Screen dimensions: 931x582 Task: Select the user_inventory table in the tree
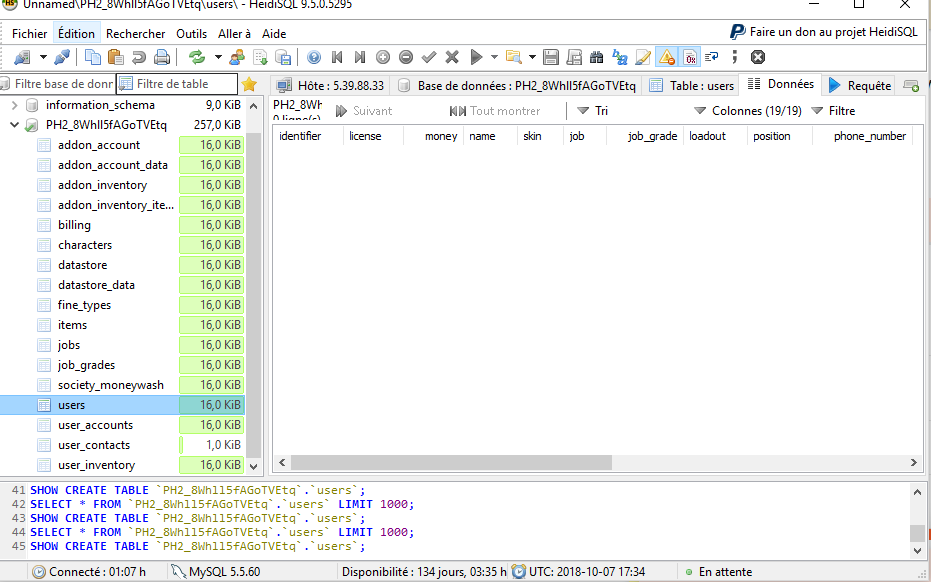97,465
